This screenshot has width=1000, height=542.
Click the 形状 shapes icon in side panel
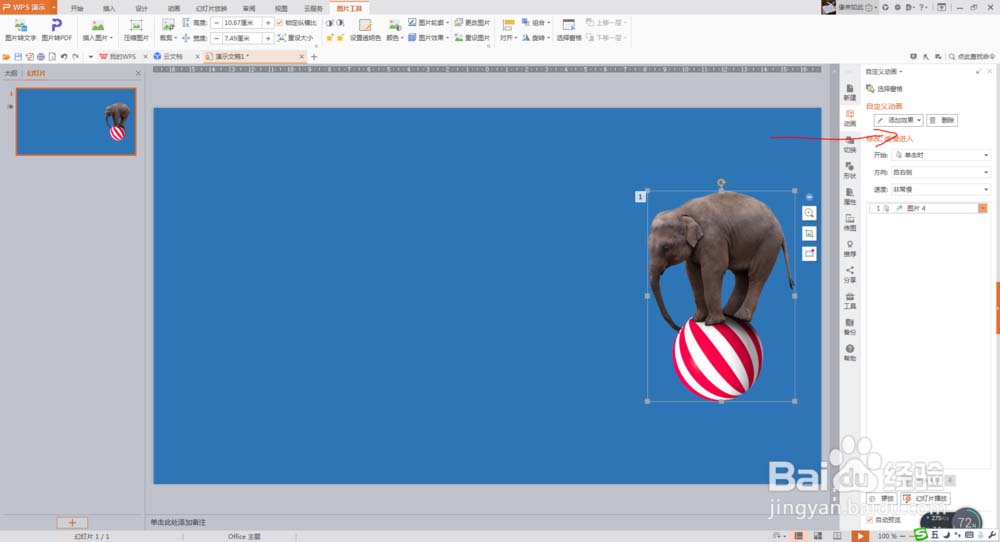(x=849, y=170)
